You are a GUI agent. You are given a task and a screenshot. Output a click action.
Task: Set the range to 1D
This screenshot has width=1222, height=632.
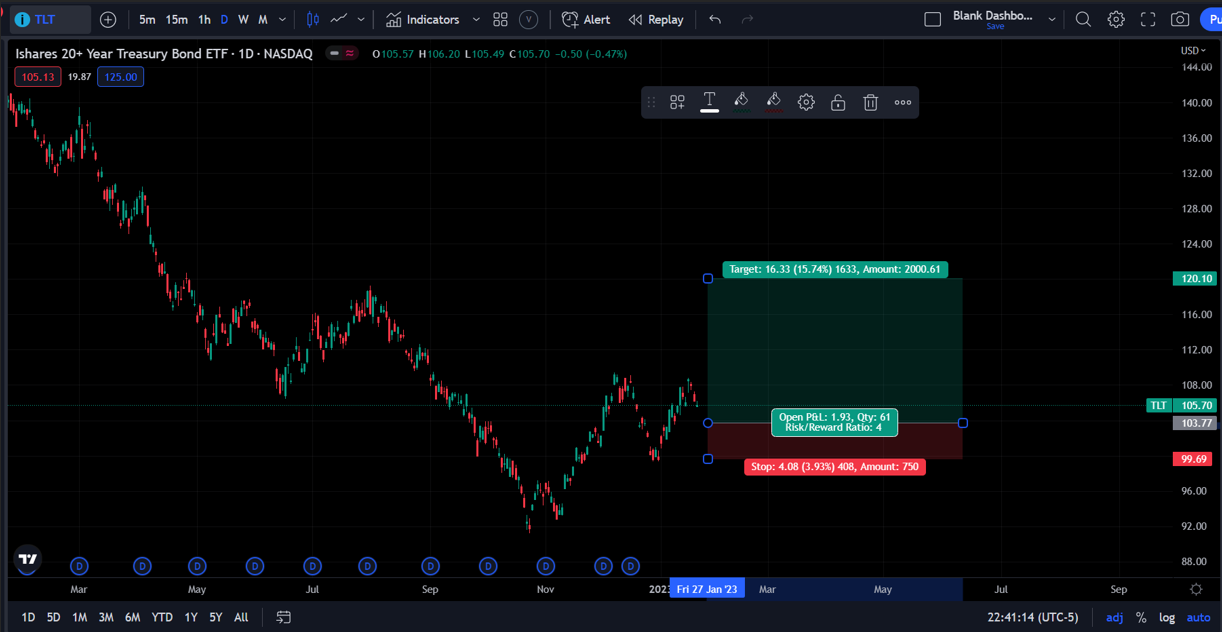(x=28, y=617)
